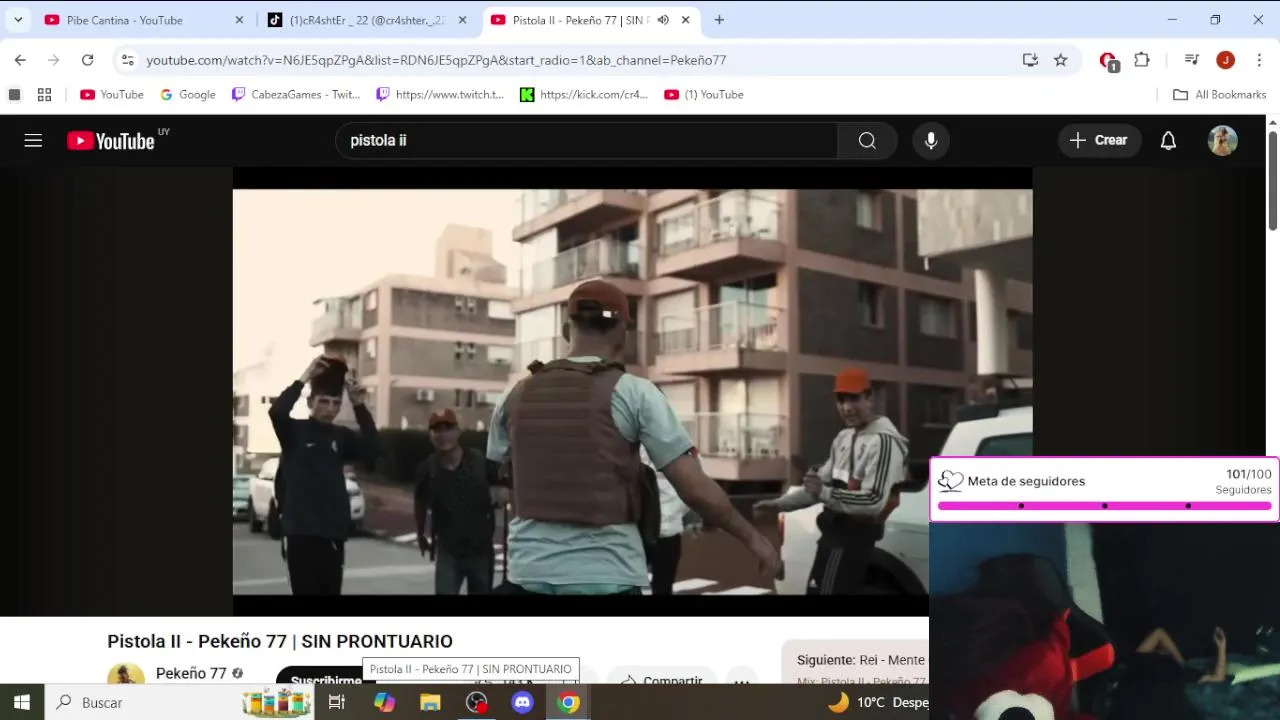Open the tab search dropdown arrow
Image resolution: width=1280 pixels, height=720 pixels.
[x=18, y=20]
